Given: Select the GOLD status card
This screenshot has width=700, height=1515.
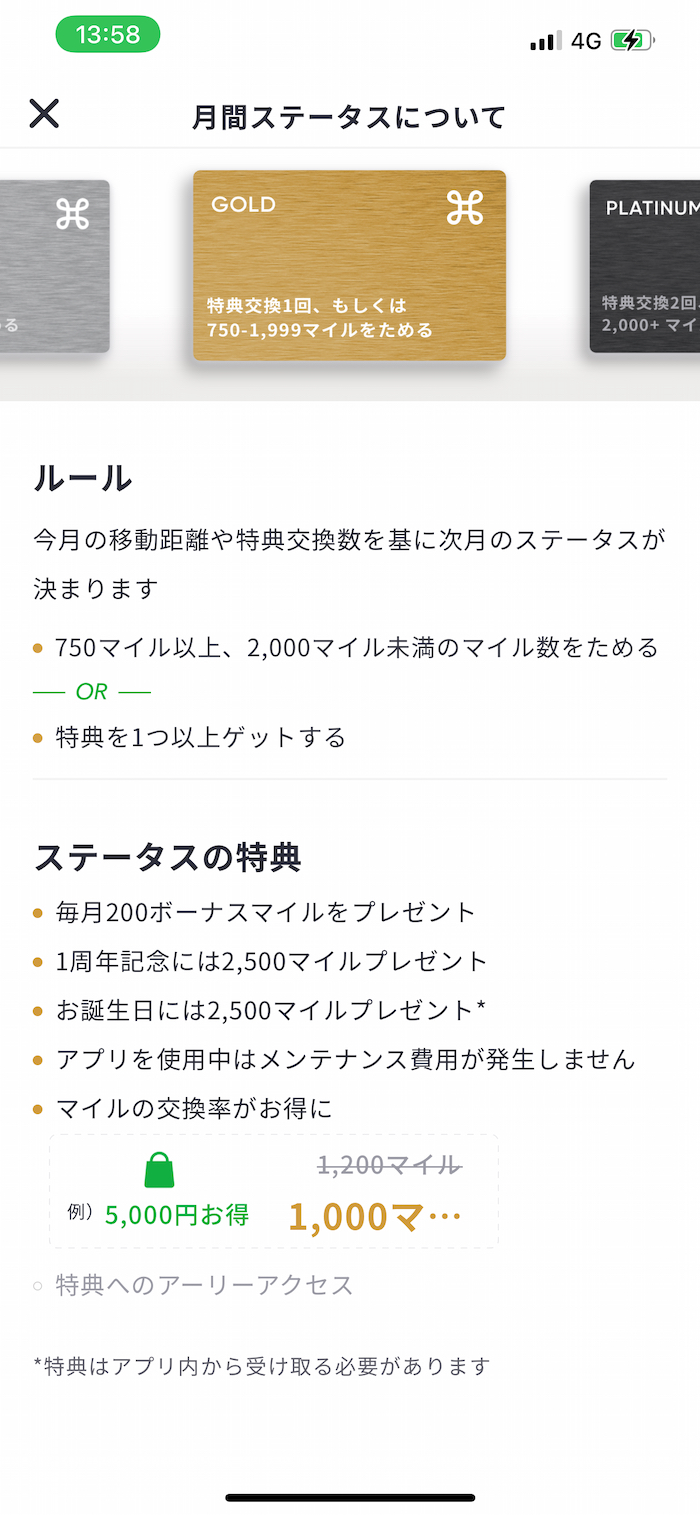Looking at the screenshot, I should 349,265.
